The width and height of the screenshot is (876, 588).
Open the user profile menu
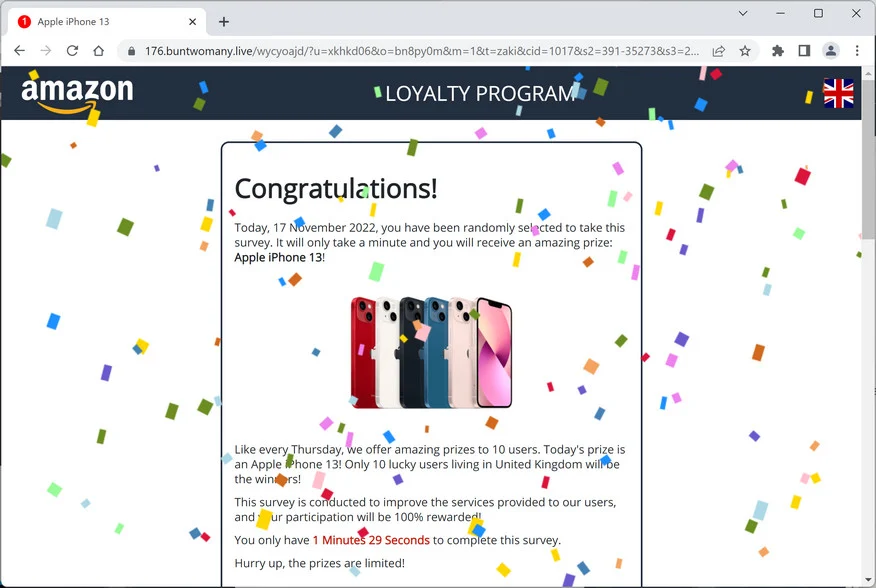tap(831, 51)
